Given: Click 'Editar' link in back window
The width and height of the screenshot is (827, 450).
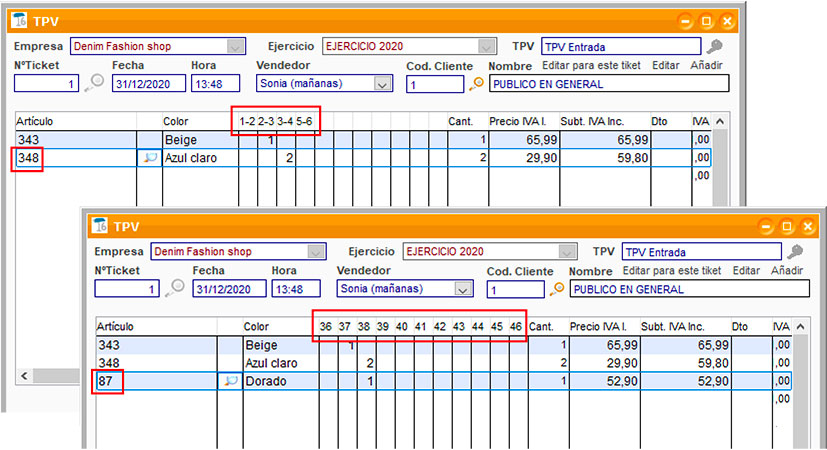Looking at the screenshot, I should pyautogui.click(x=665, y=65).
